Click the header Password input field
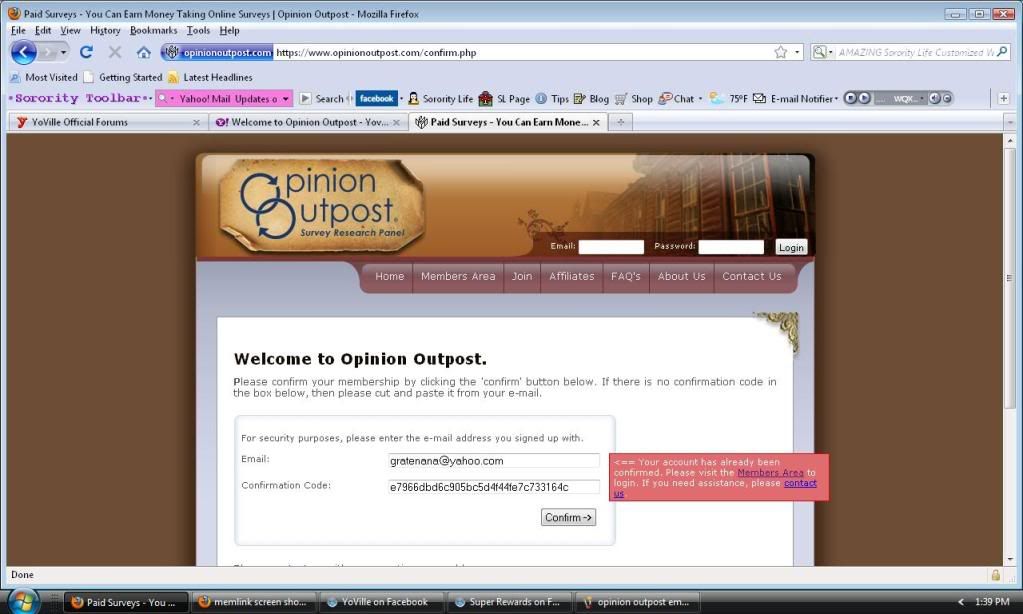This screenshot has height=614, width=1023. click(x=731, y=247)
